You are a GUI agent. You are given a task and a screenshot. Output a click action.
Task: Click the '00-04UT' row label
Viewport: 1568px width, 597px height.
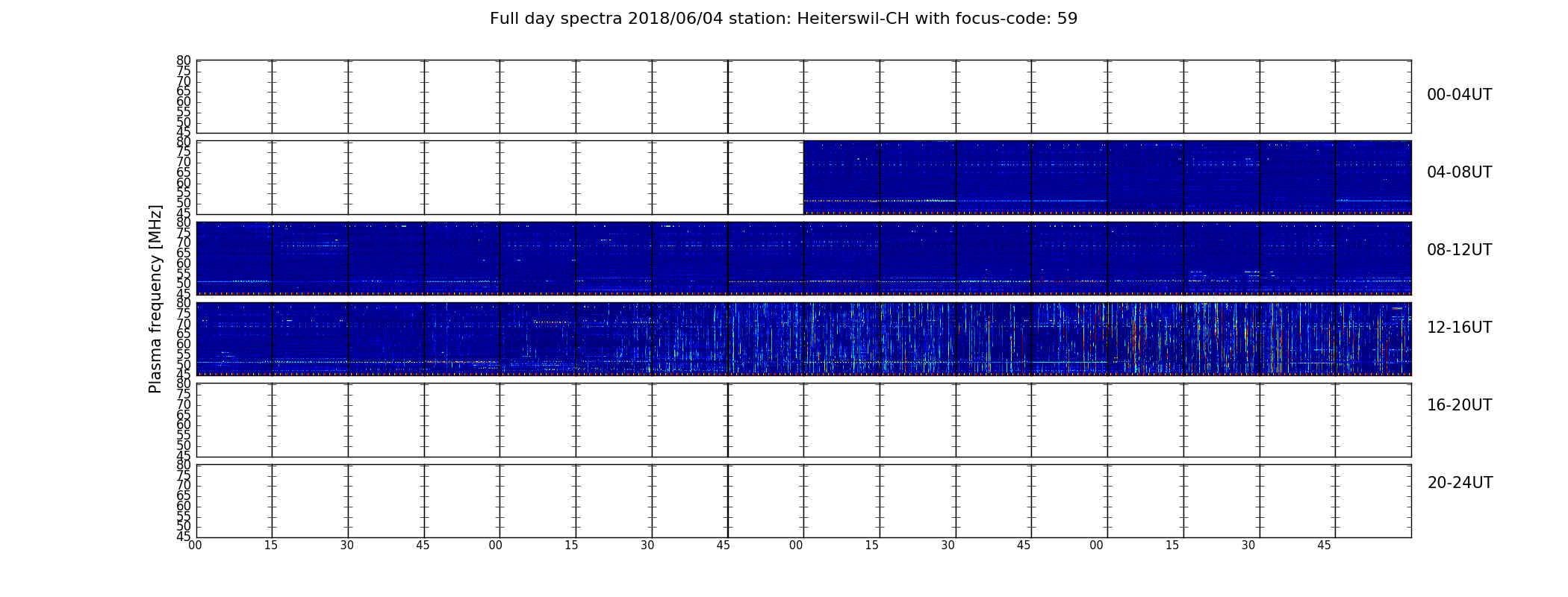(1459, 95)
